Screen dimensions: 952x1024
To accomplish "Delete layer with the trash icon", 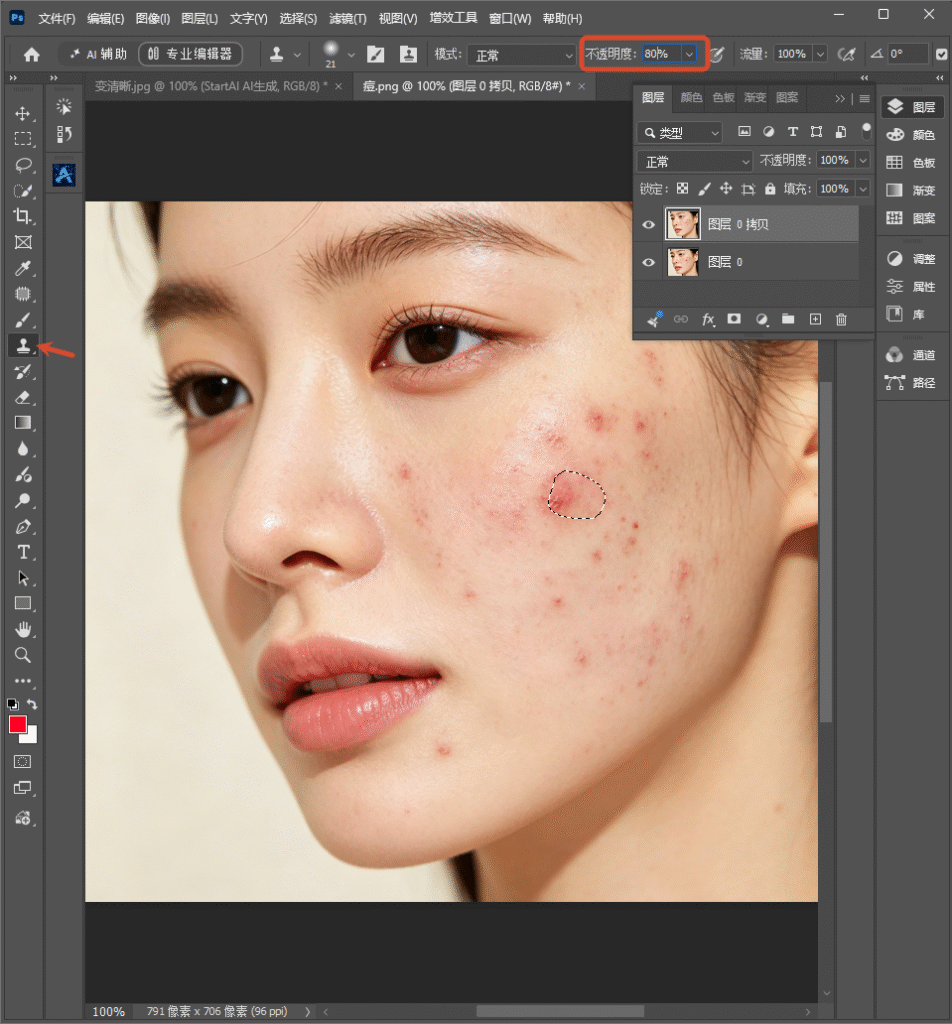I will 841,319.
